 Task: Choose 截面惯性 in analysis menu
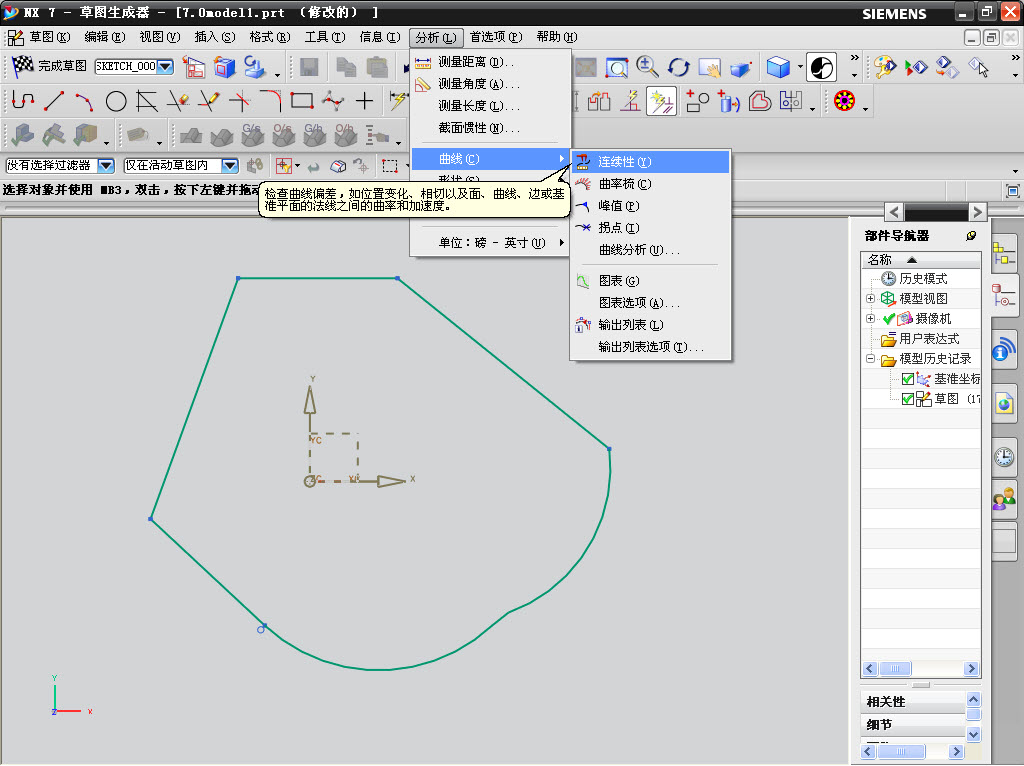(490, 128)
